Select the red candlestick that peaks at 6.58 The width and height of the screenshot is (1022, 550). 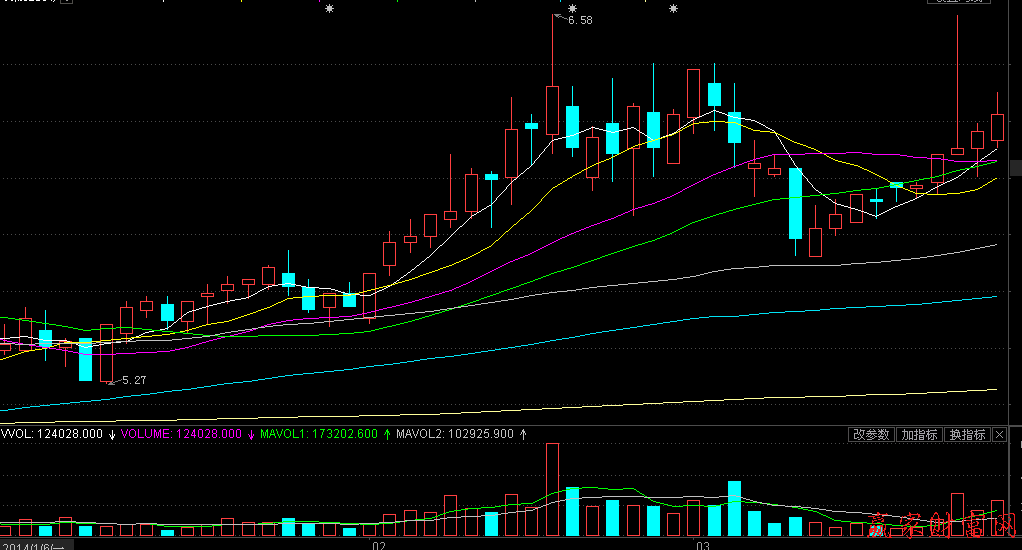552,110
